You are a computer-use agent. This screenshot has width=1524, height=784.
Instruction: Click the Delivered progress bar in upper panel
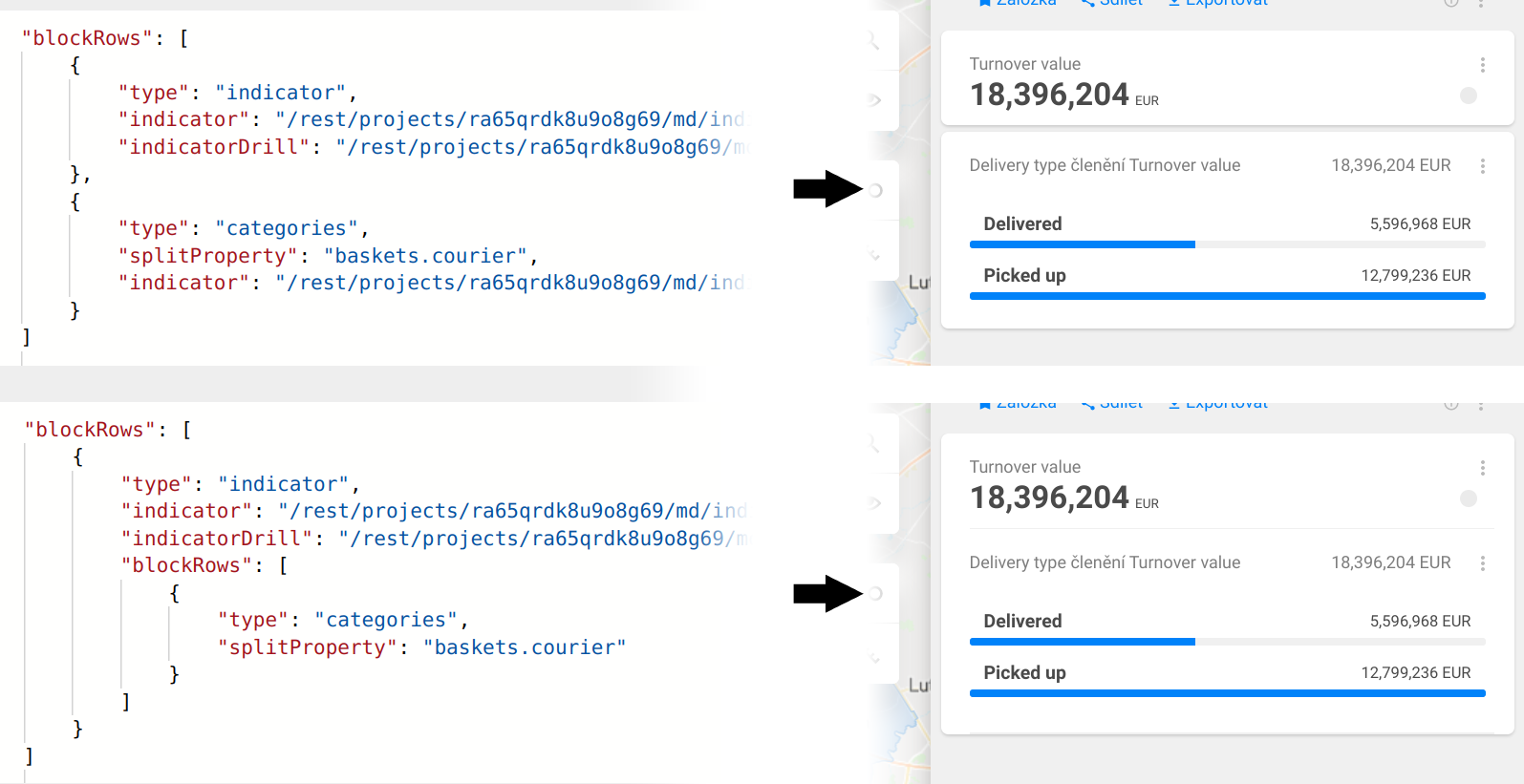pyautogui.click(x=1082, y=244)
